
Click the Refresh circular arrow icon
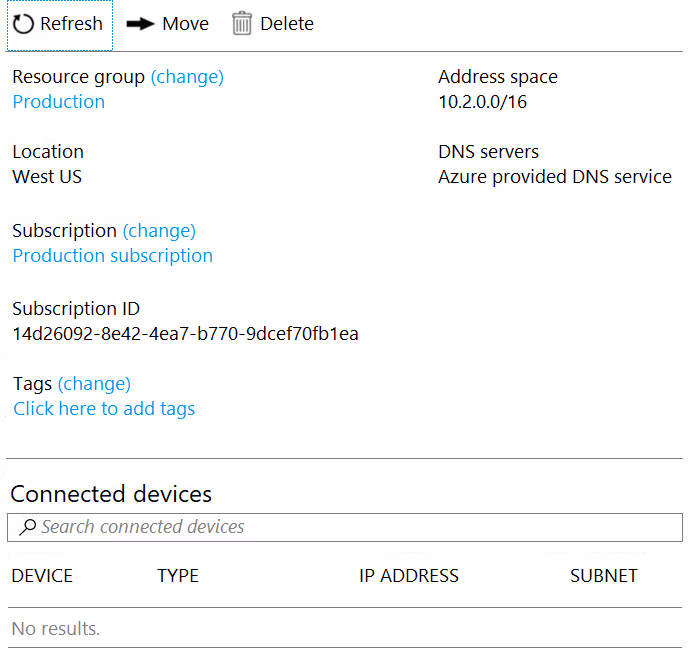(x=23, y=24)
